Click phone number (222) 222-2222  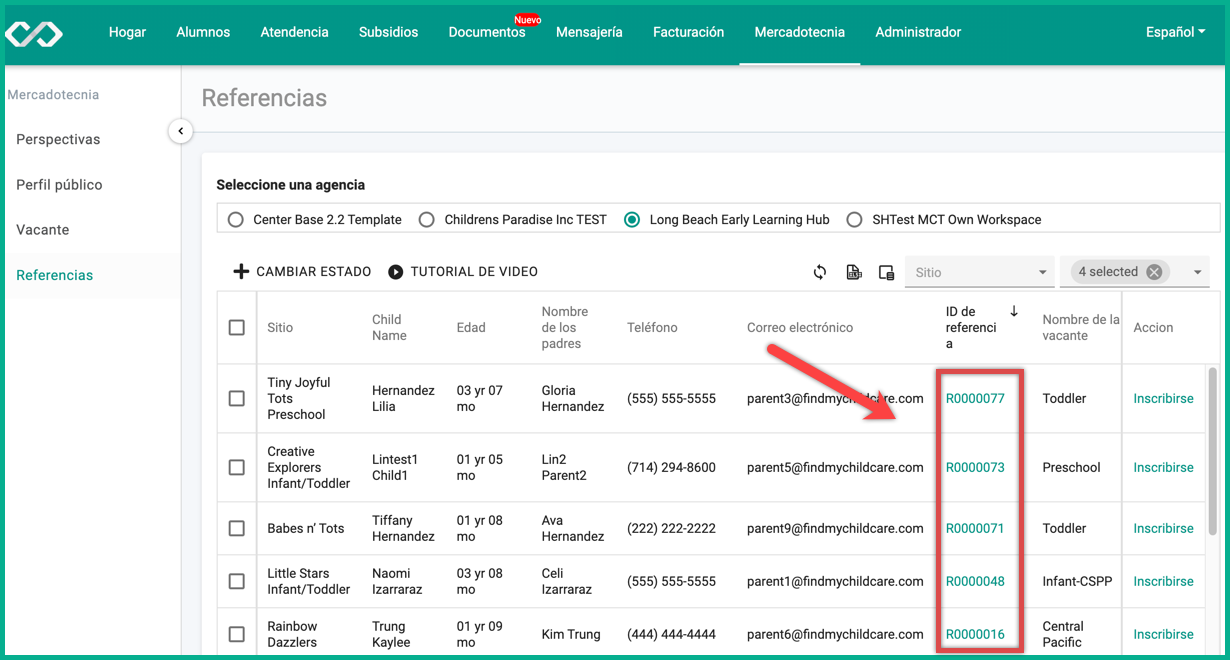pyautogui.click(x=671, y=528)
